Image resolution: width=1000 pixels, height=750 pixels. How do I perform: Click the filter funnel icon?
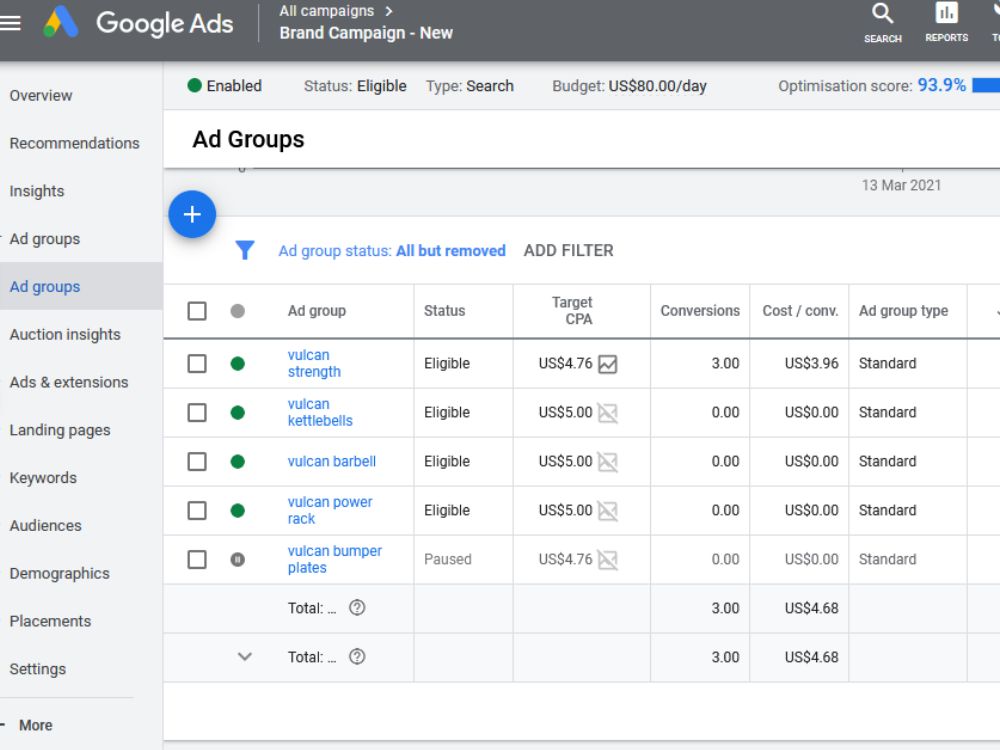click(x=245, y=250)
